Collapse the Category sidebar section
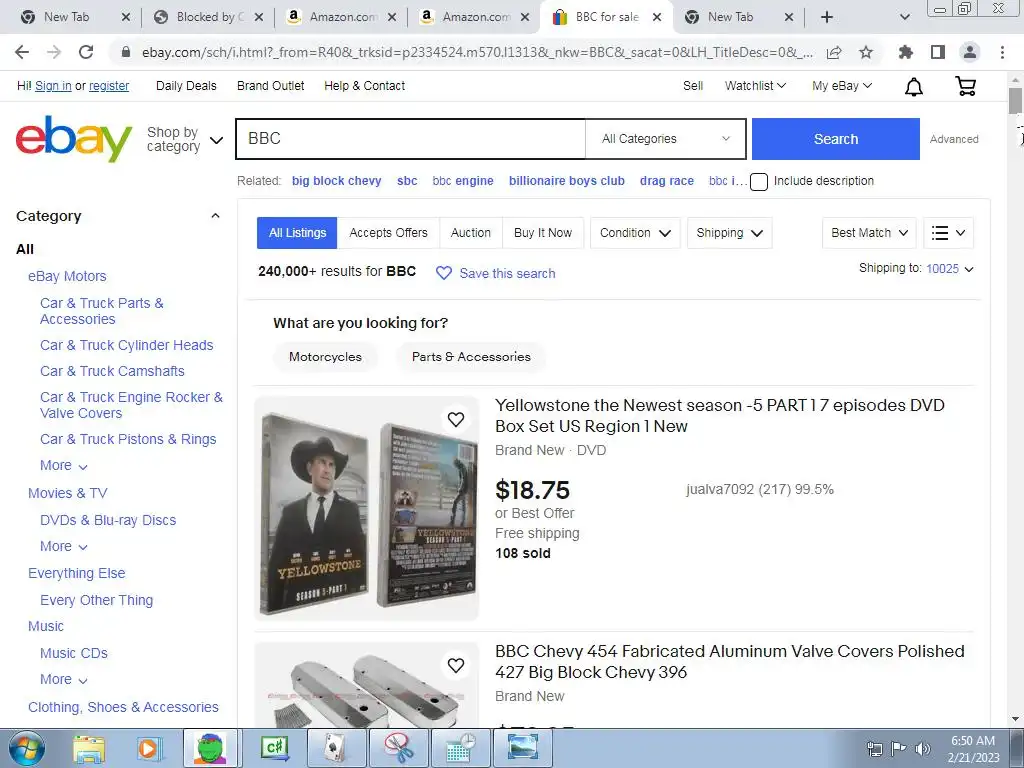1024x768 pixels. [216, 216]
